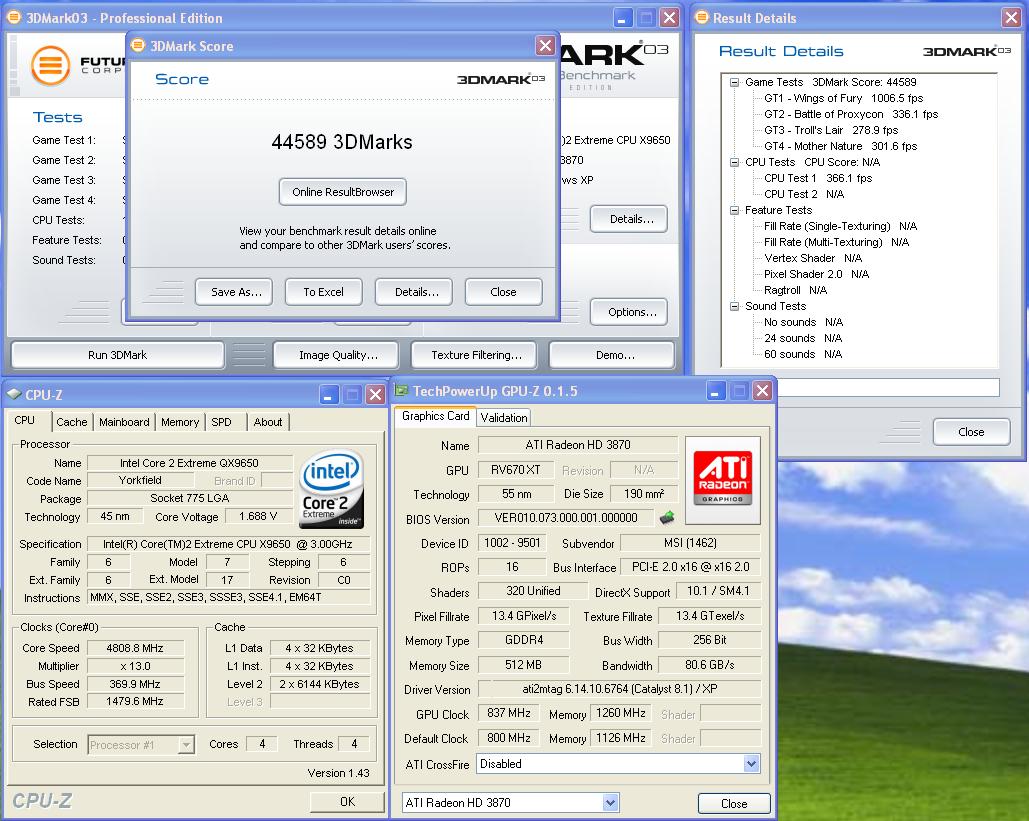
Task: Collapse the Sound Tests tree node
Action: pos(734,306)
